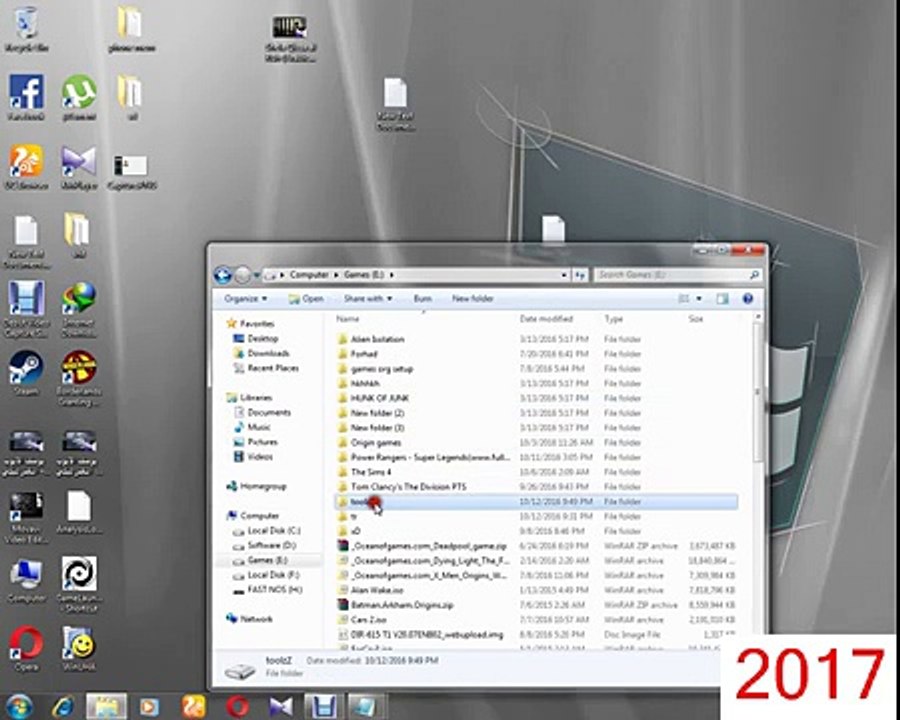This screenshot has width=900, height=720.
Task: Select the Computer desktop icon
Action: [x=26, y=580]
